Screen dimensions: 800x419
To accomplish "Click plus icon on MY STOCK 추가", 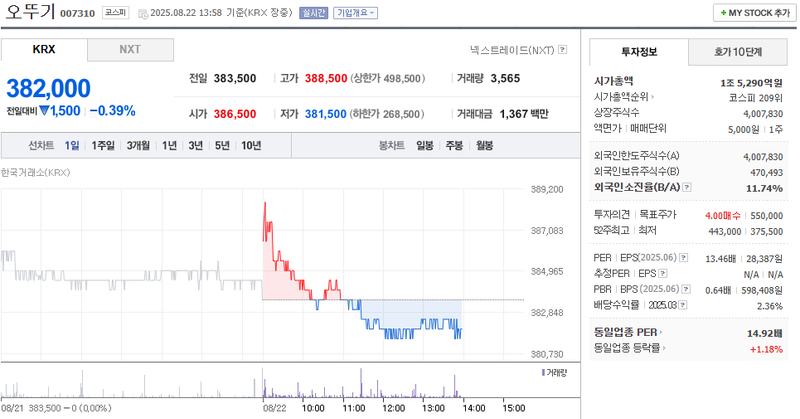I will coord(723,13).
